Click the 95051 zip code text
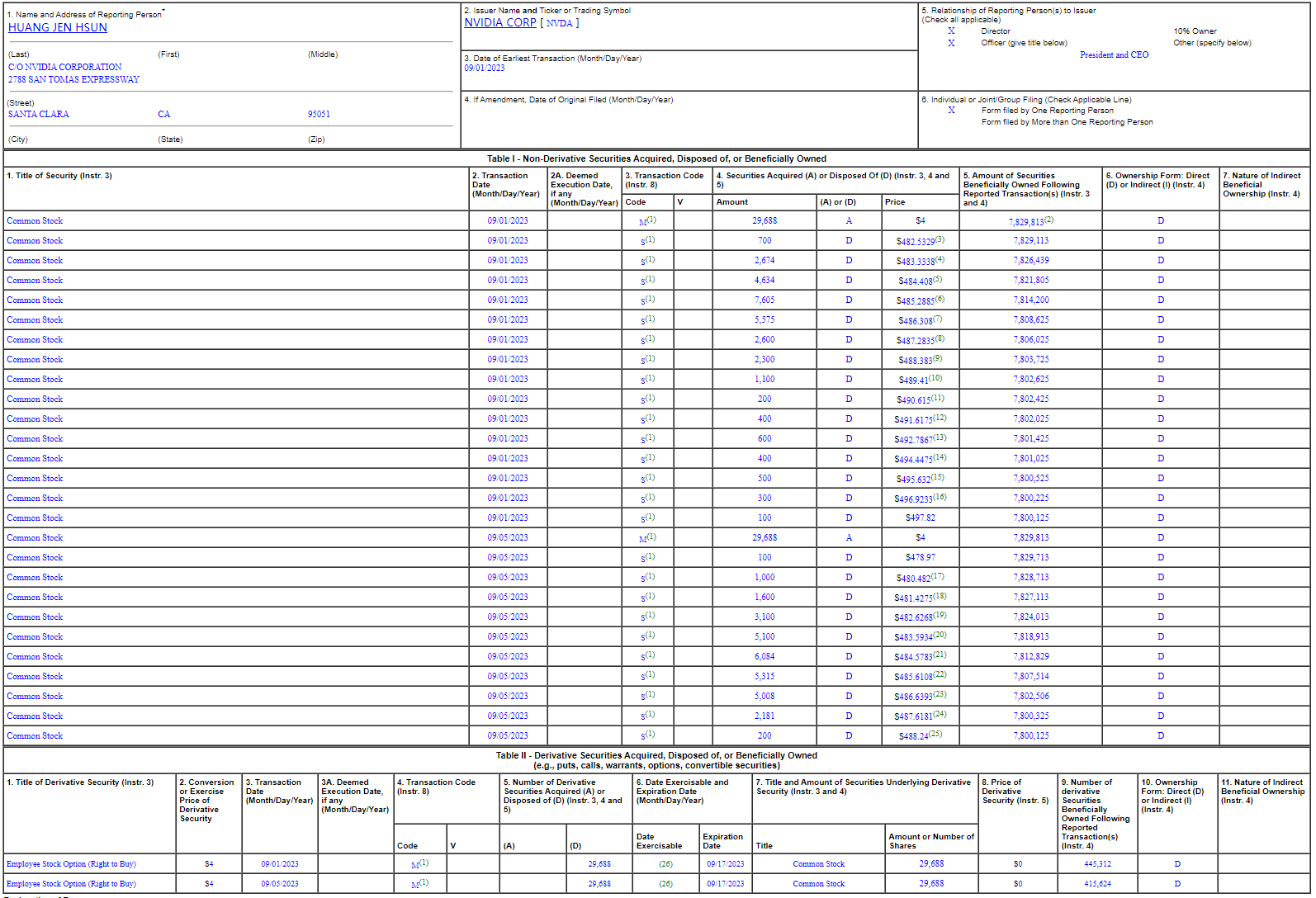 pos(319,114)
